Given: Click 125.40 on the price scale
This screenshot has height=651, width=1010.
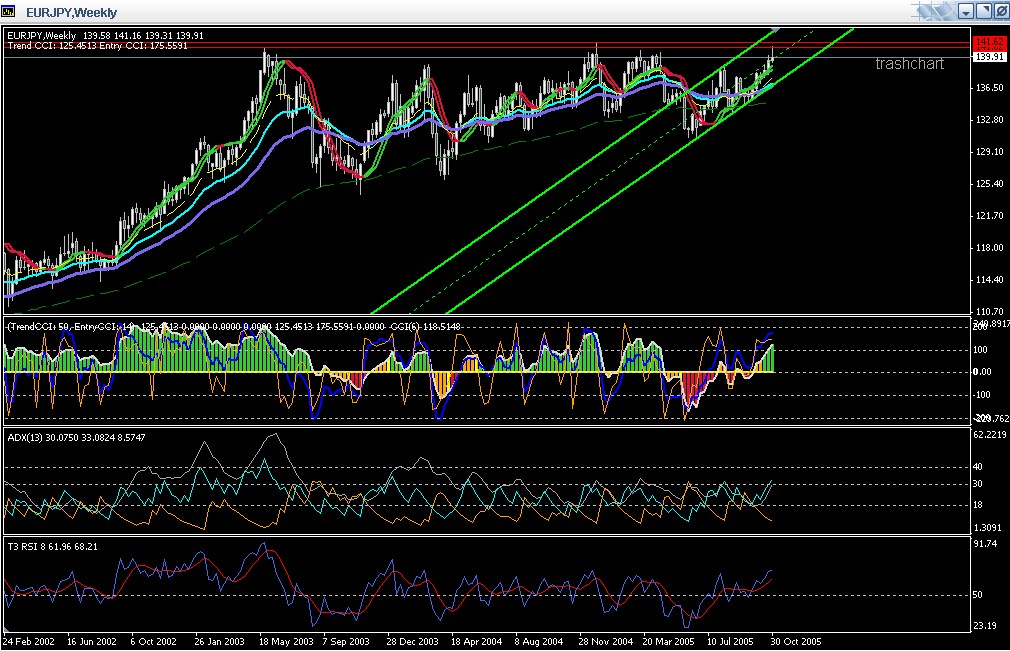Looking at the screenshot, I should 989,184.
